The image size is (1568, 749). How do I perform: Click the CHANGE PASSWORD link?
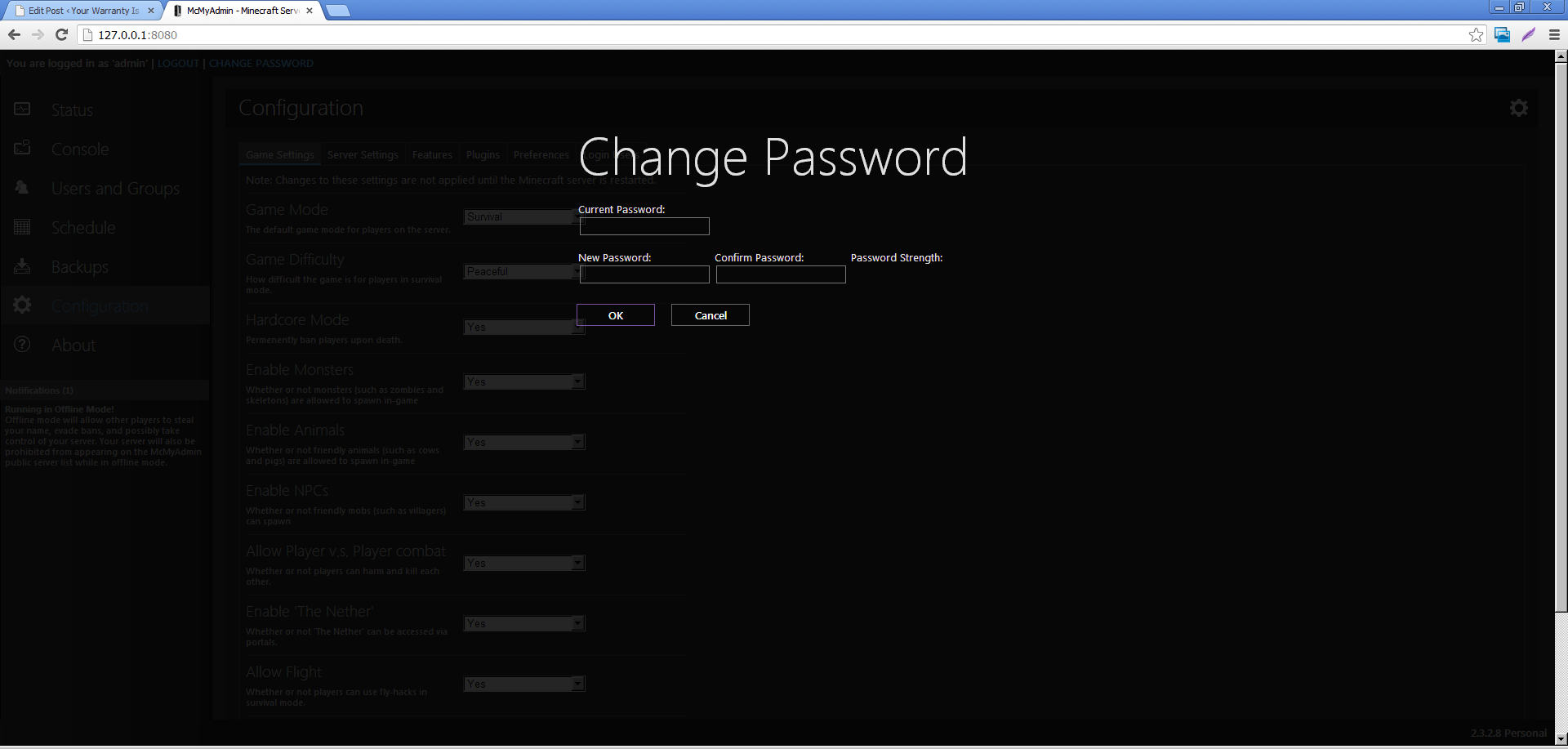pos(261,63)
